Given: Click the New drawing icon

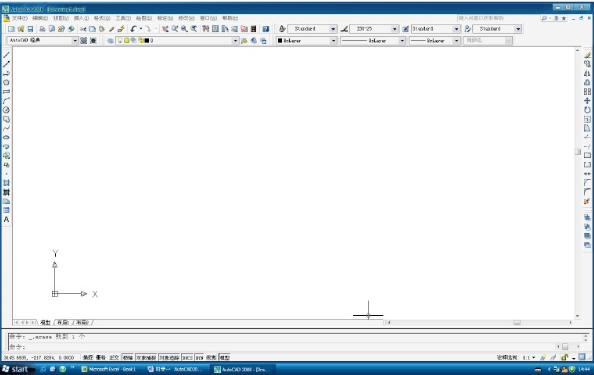Looking at the screenshot, I should click(x=11, y=29).
